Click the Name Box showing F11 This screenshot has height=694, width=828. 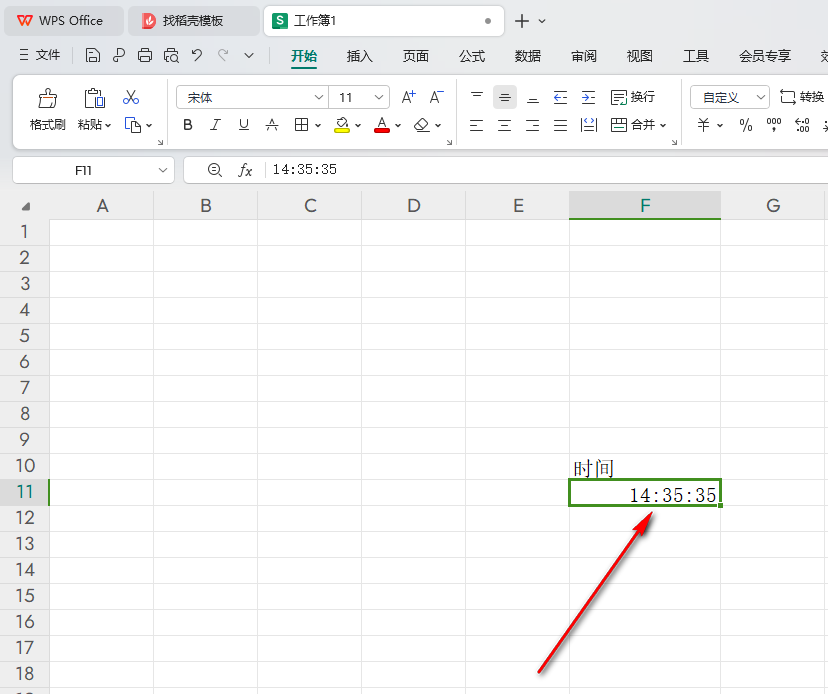pos(84,170)
